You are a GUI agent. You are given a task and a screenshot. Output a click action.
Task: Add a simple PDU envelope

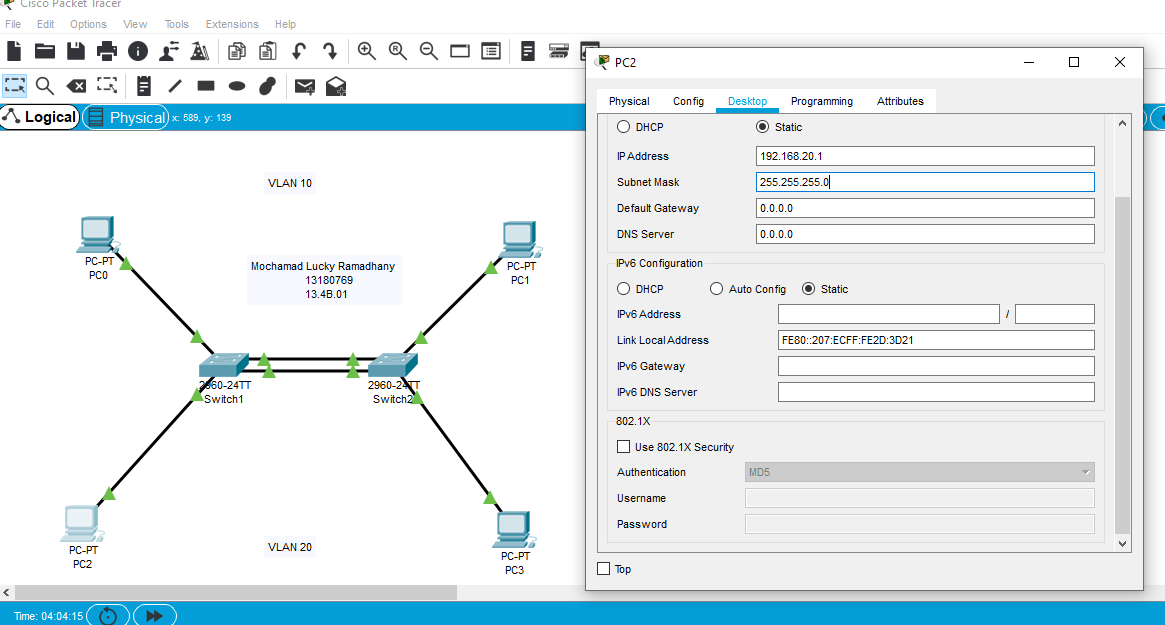(x=305, y=86)
